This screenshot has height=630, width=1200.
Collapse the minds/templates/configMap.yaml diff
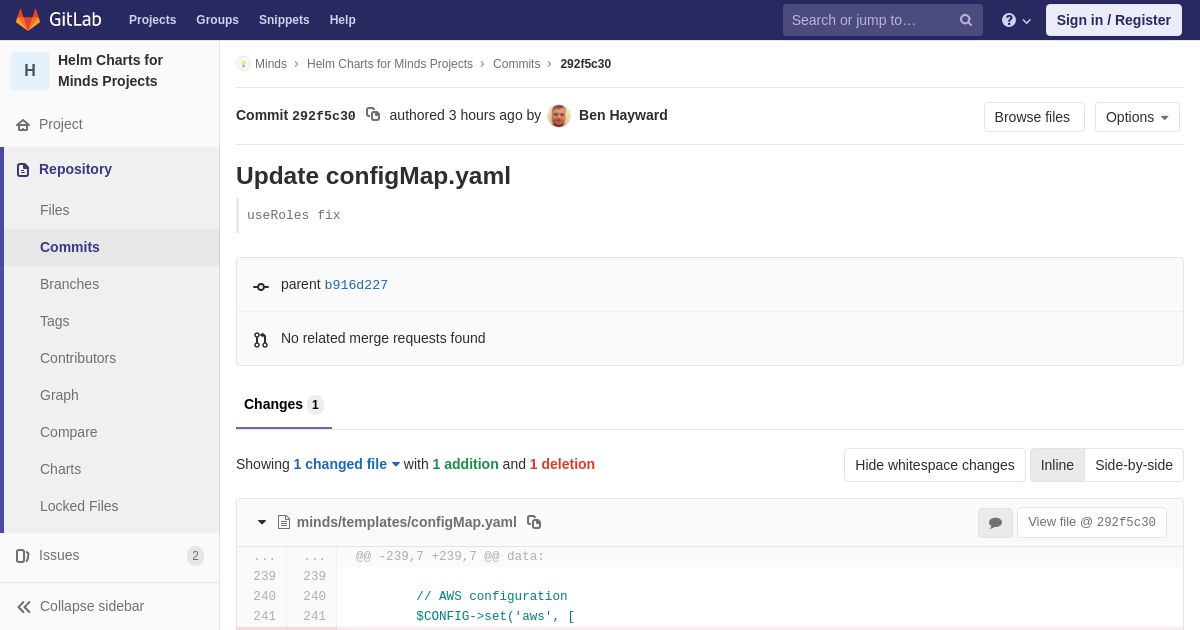262,522
